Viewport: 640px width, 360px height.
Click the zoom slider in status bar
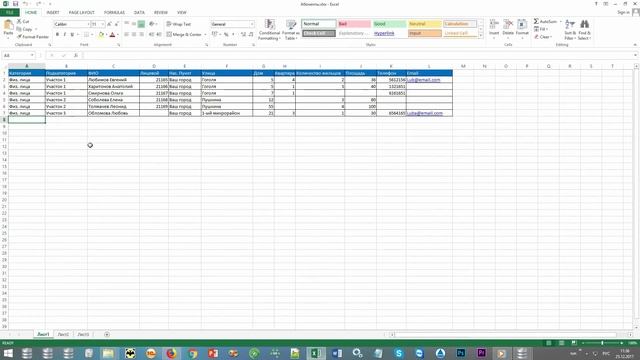[x=602, y=343]
